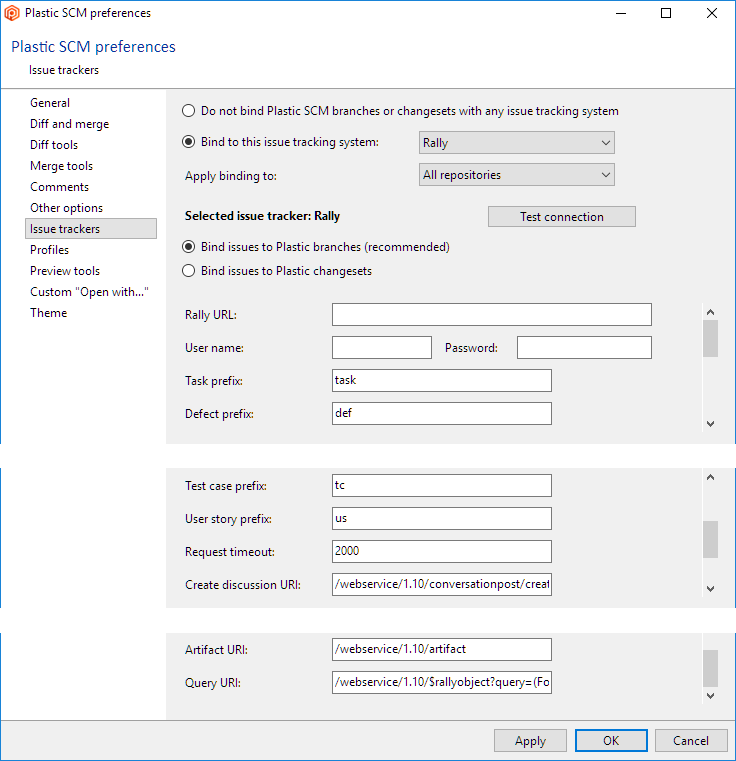
Task: Open the 'All repositories' binding dropdown
Action: tap(517, 175)
